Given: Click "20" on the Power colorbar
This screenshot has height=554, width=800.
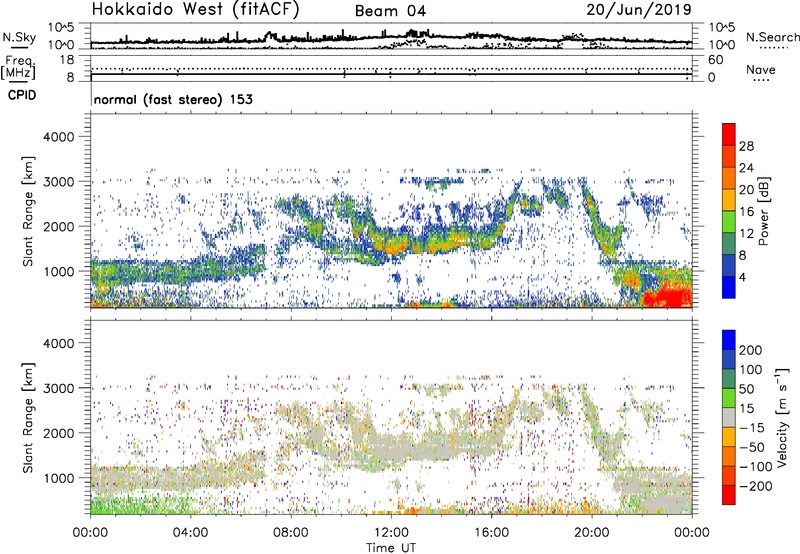Looking at the screenshot, I should click(x=746, y=190).
